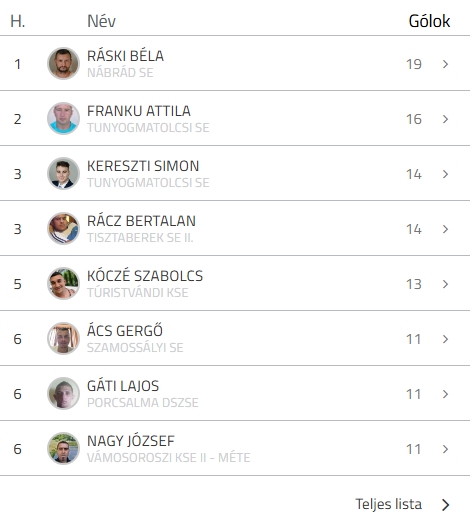The width and height of the screenshot is (474, 512).
Task: Click the Név column header
Action: coord(101,21)
